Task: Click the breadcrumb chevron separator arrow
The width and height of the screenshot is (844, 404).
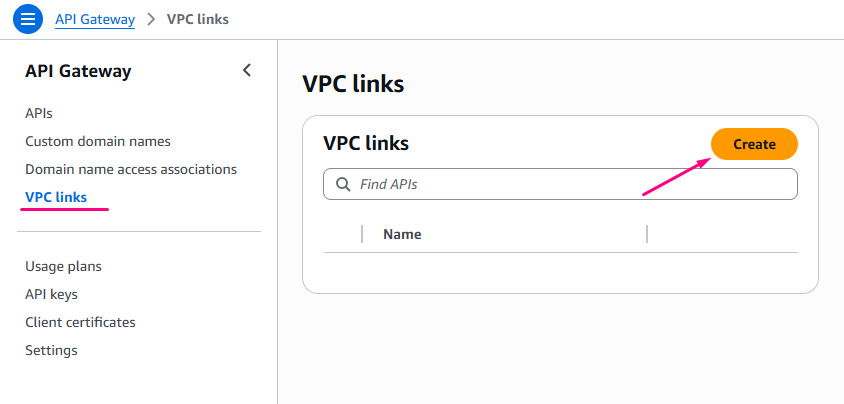Action: [x=151, y=19]
